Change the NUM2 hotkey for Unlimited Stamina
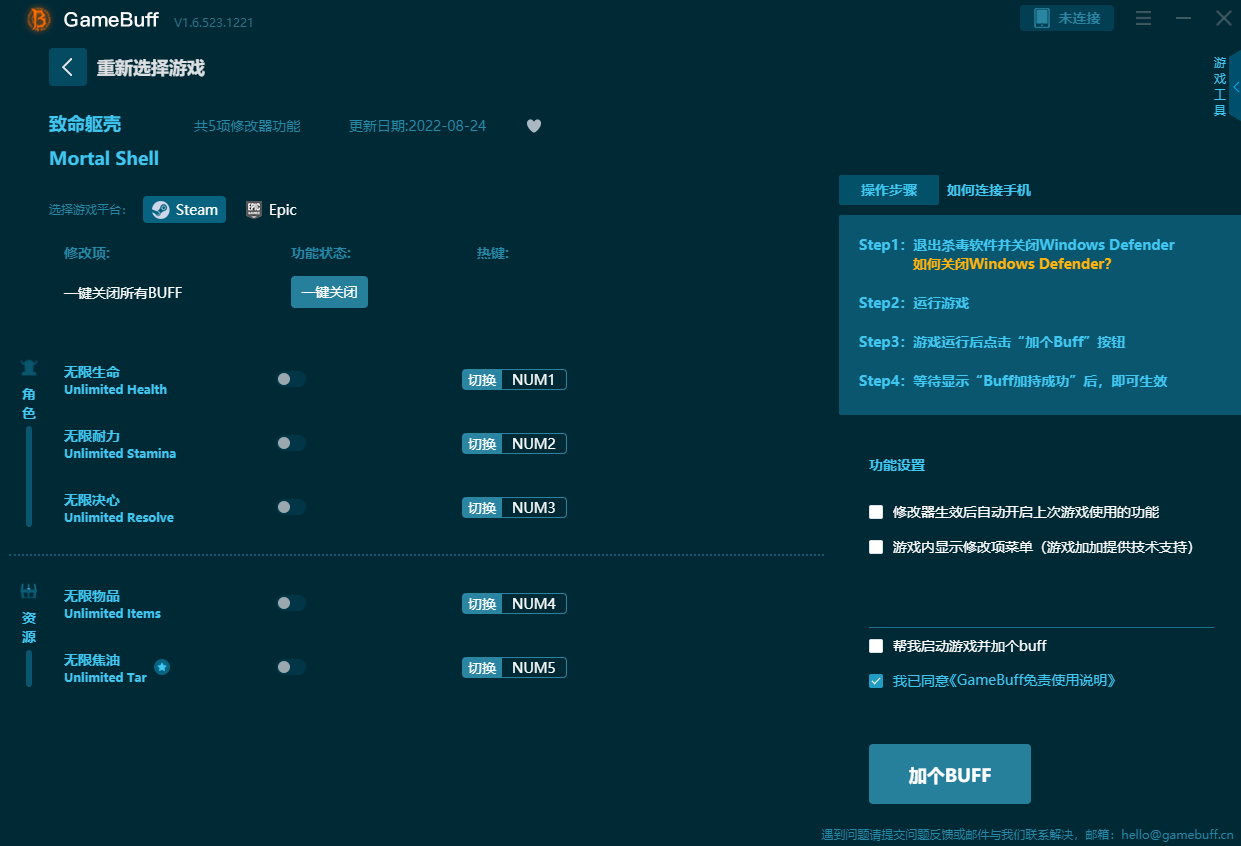 click(533, 443)
